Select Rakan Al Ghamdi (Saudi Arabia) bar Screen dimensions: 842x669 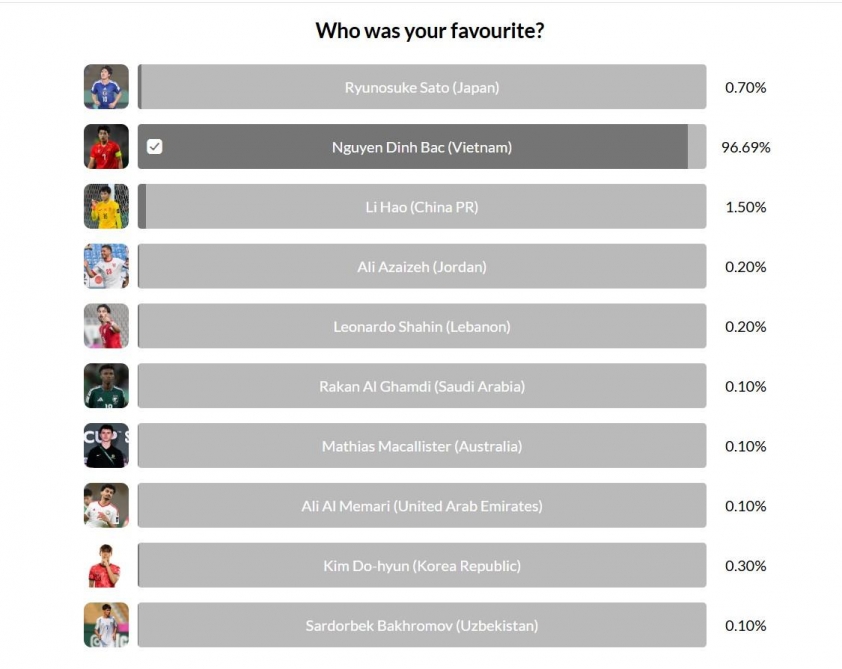click(x=421, y=386)
